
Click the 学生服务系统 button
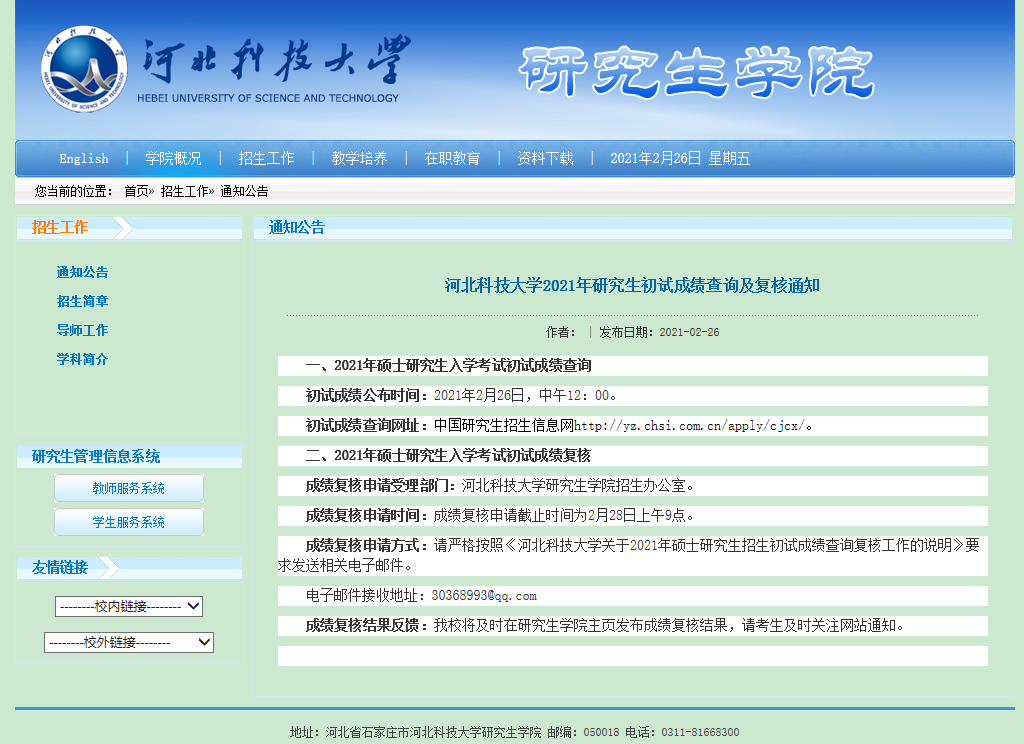tap(128, 522)
